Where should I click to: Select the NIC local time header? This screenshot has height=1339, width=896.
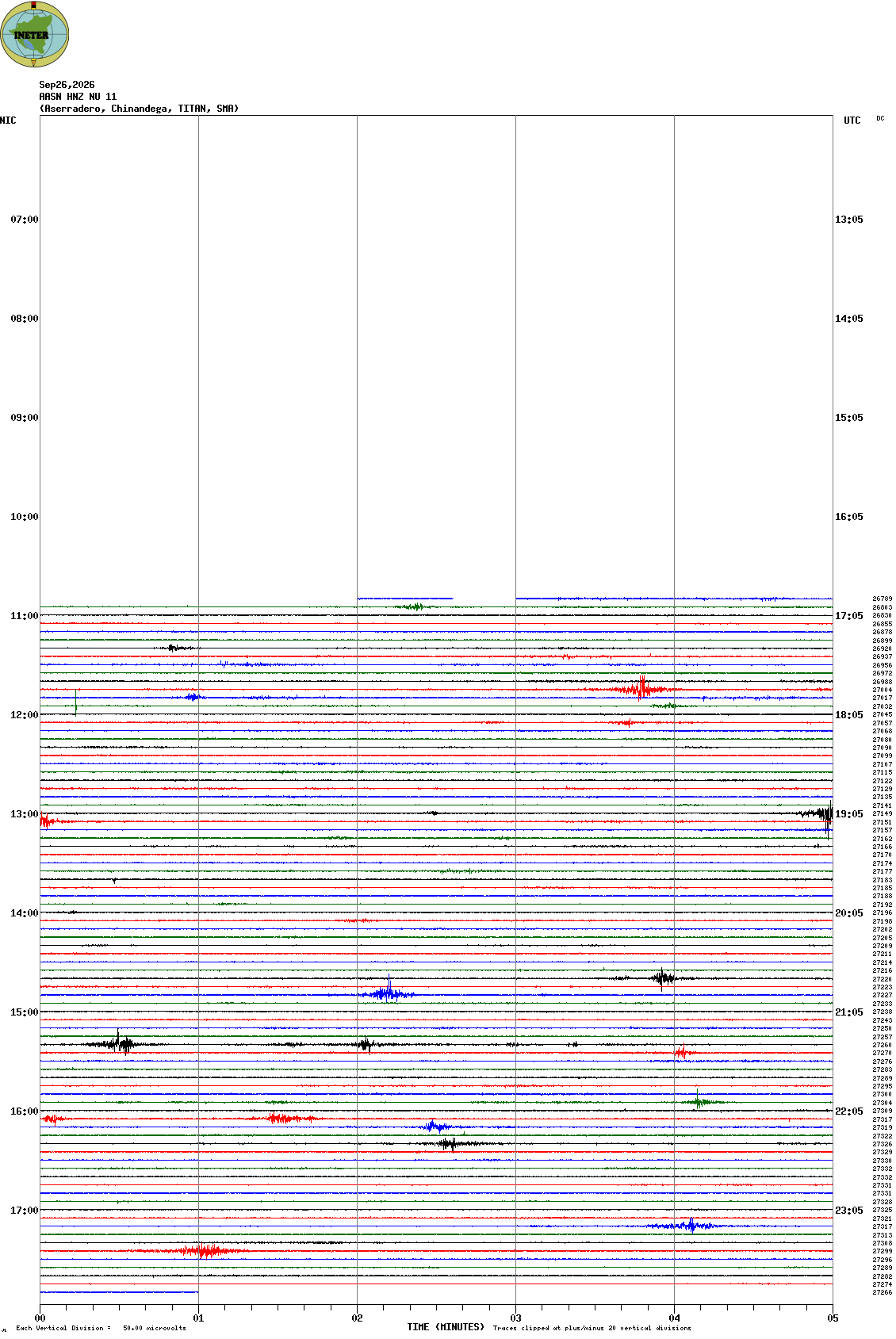8,121
